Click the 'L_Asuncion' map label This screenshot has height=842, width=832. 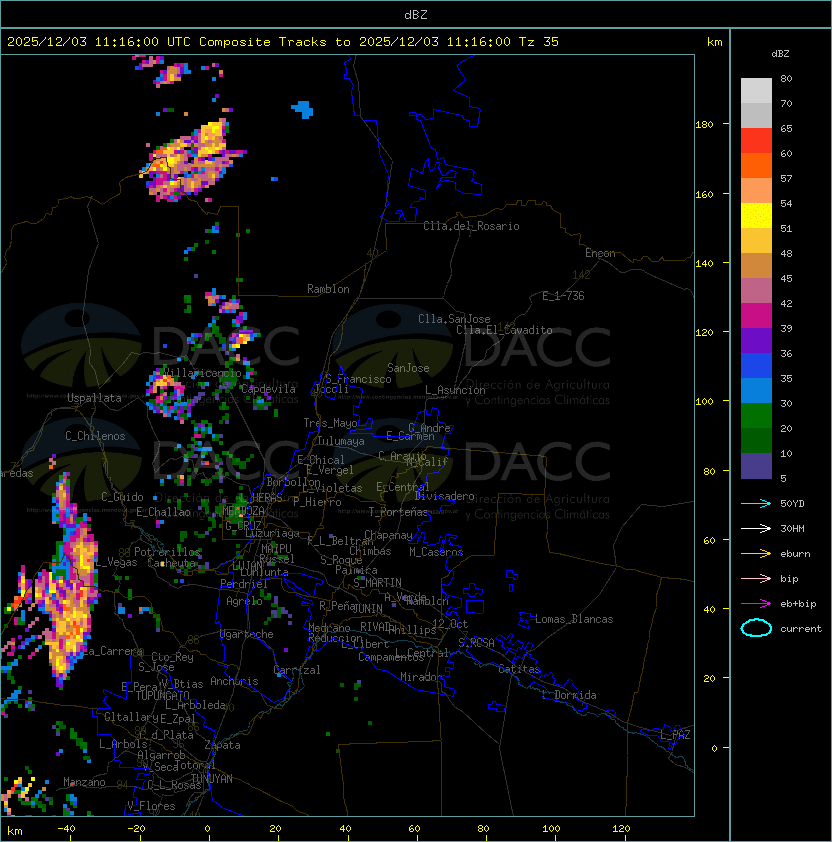455,390
